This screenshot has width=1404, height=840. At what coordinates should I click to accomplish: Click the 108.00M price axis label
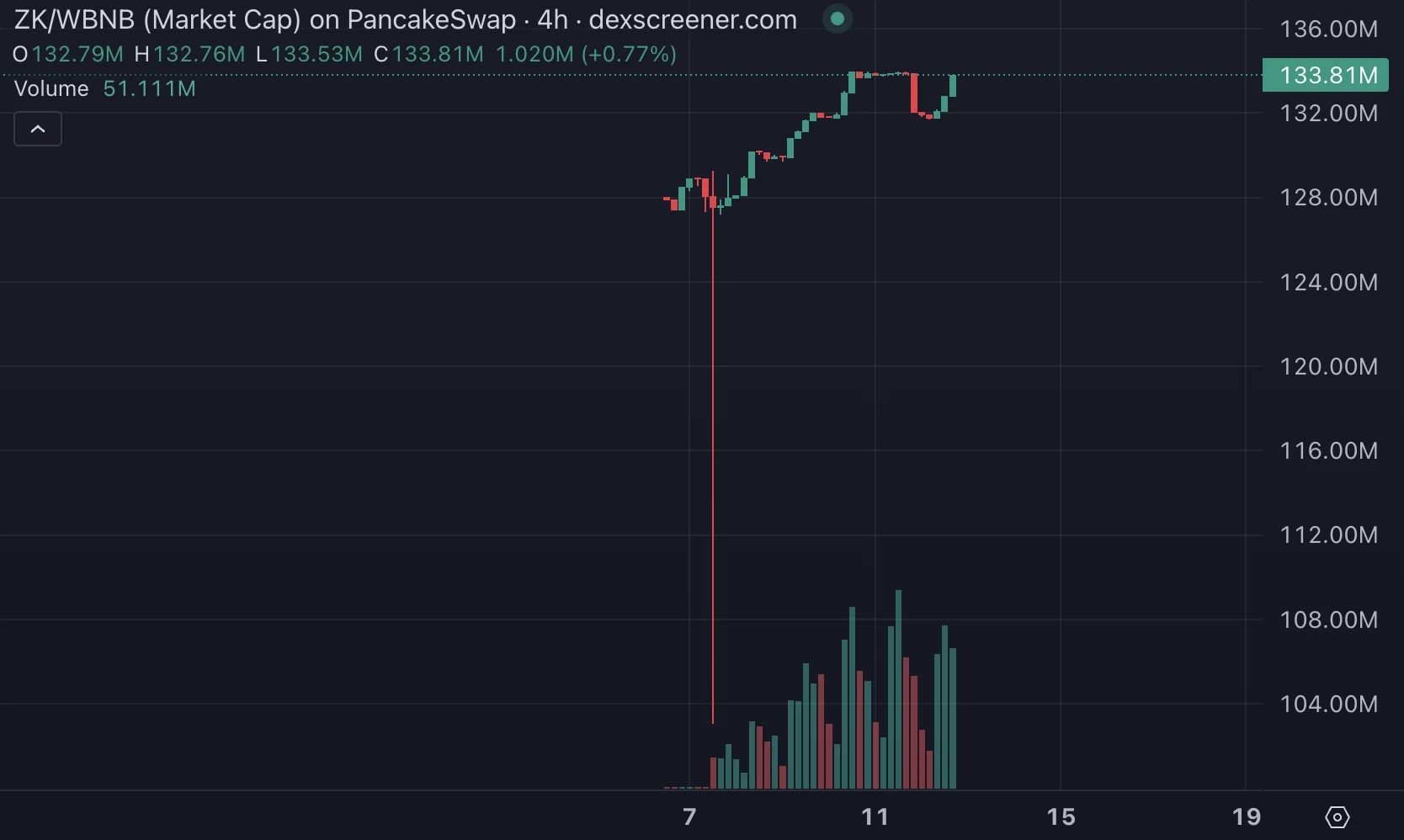coord(1329,619)
